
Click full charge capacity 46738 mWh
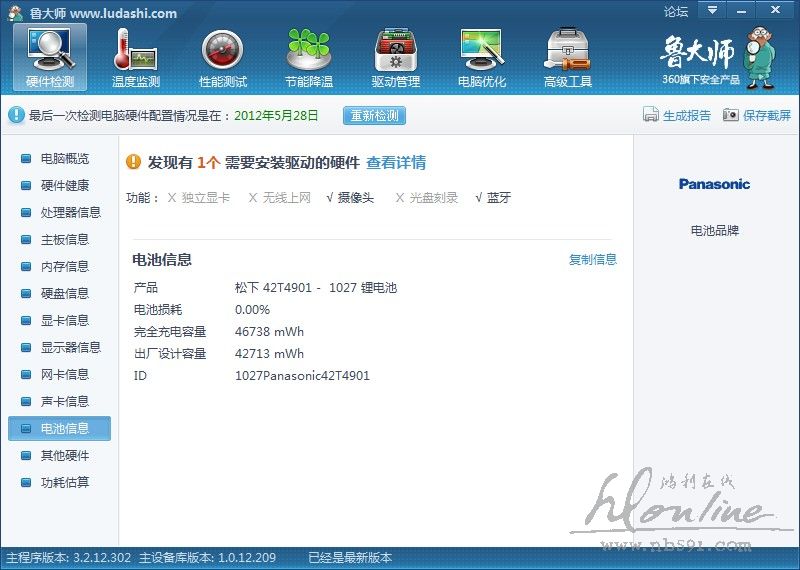coord(269,332)
